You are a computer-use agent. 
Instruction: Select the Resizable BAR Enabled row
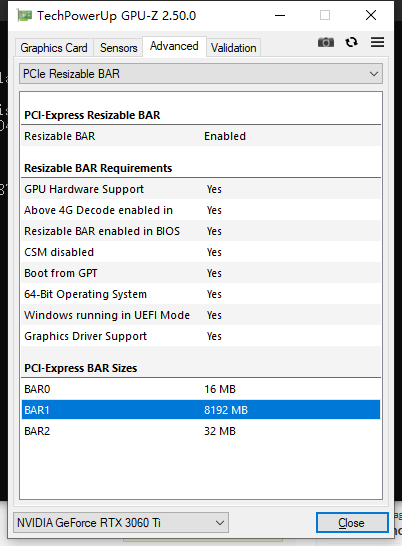point(201,136)
